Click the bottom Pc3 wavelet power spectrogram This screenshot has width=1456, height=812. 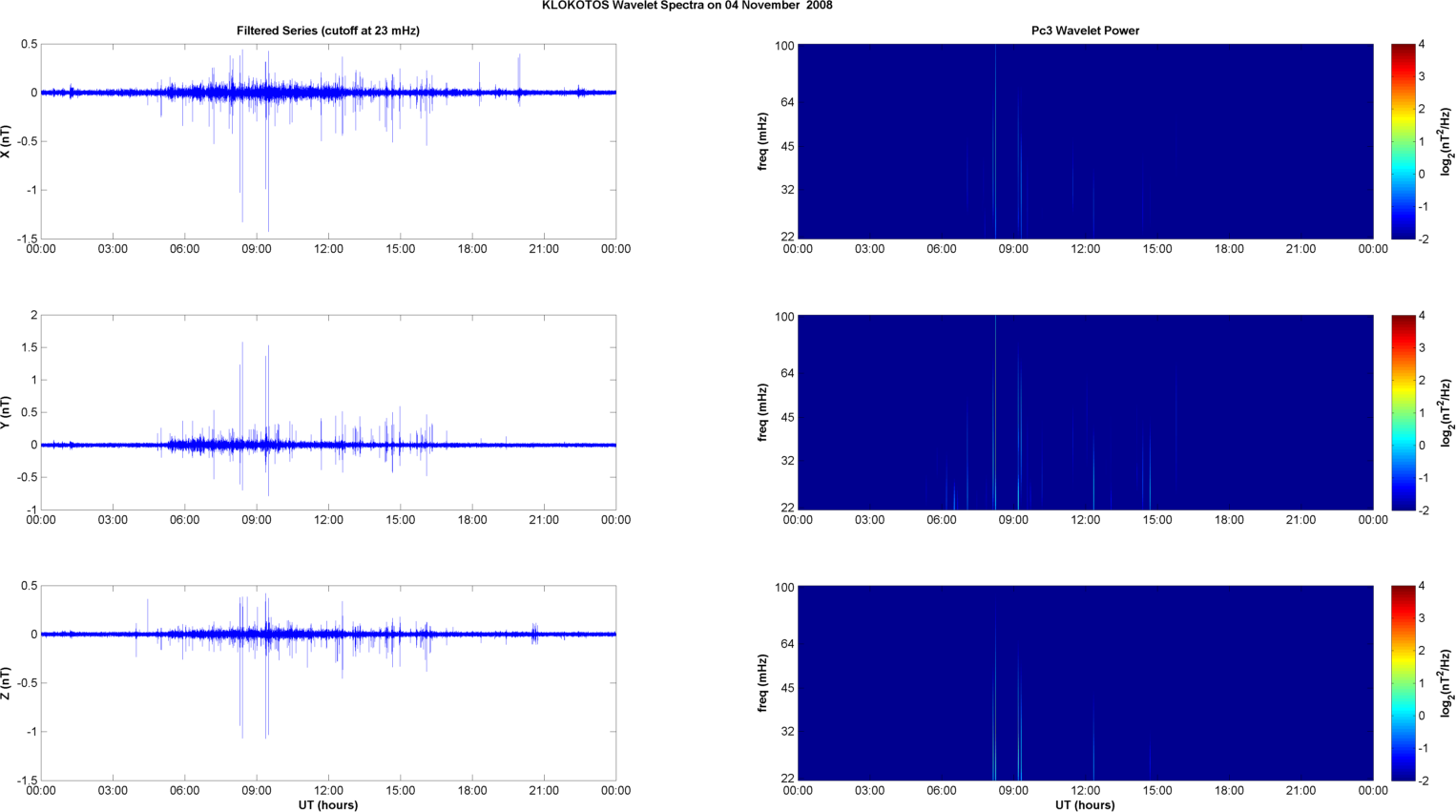point(1085,683)
